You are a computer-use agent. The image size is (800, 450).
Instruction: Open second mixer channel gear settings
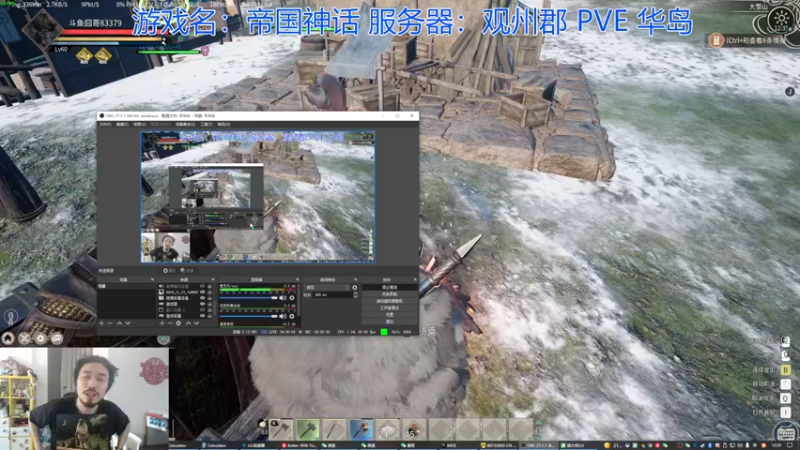point(292,316)
